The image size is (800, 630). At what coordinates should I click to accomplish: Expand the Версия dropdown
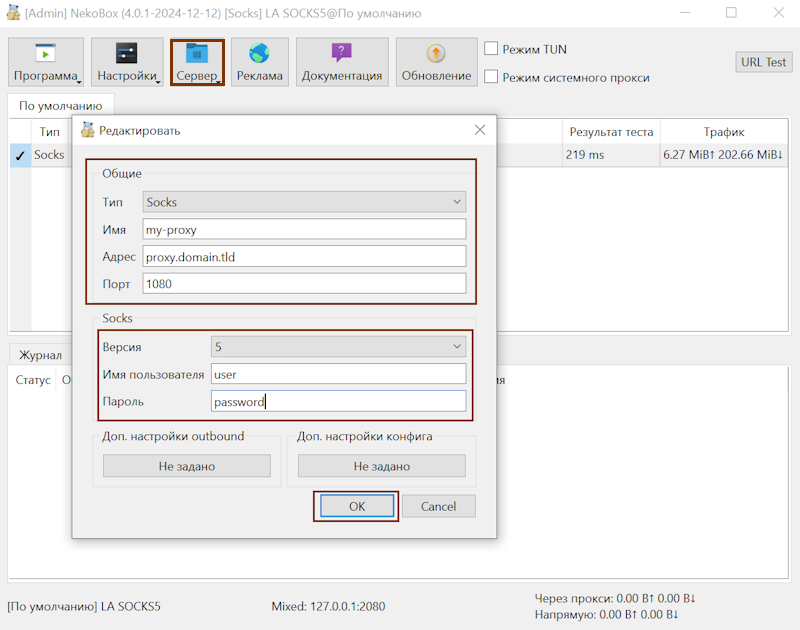coord(338,347)
